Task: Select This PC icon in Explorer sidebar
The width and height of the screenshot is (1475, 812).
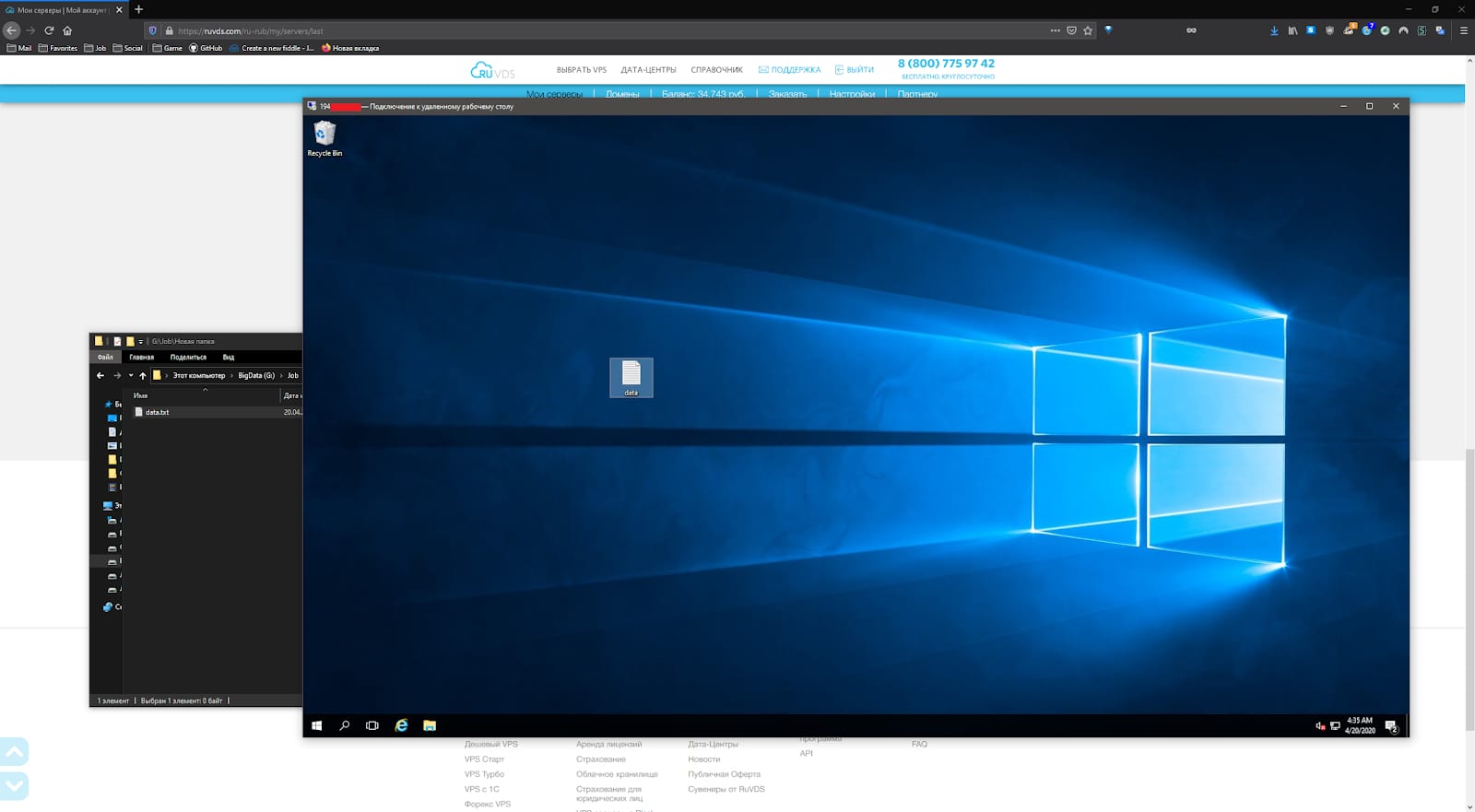Action: (108, 505)
